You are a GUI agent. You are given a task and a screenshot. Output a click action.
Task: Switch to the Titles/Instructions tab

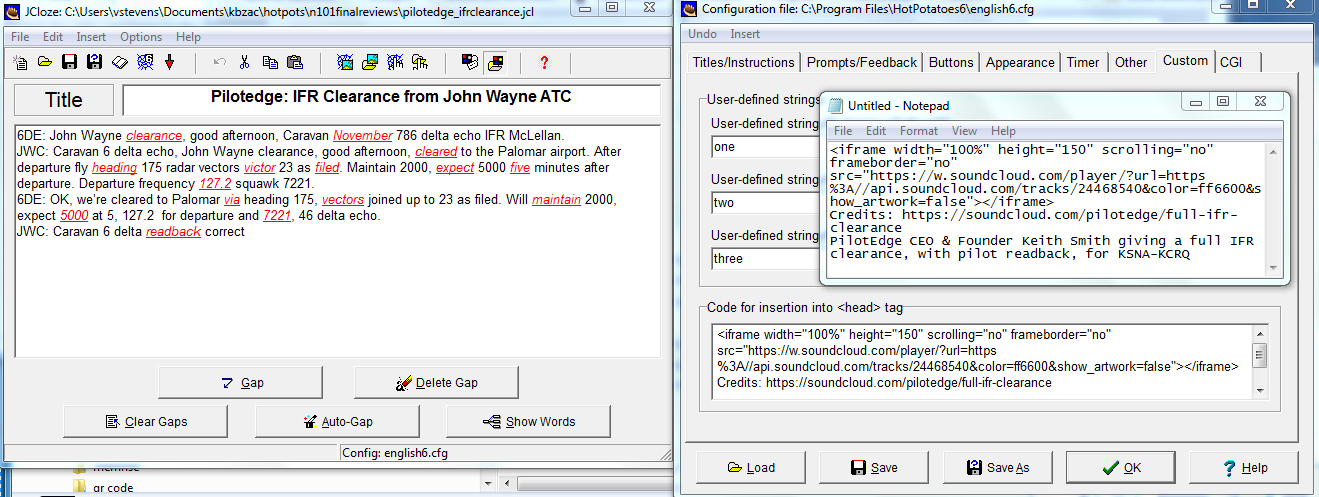pyautogui.click(x=743, y=62)
